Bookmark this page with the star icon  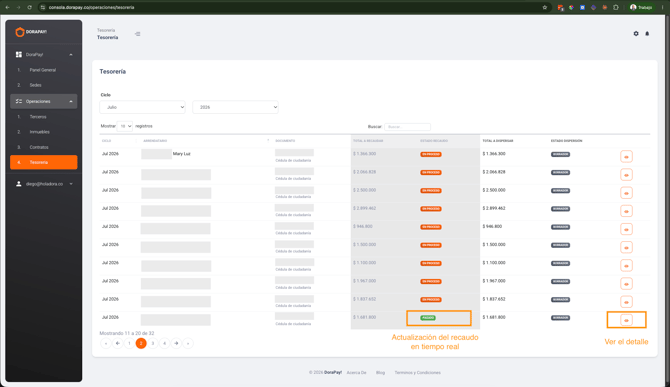pos(544,7)
